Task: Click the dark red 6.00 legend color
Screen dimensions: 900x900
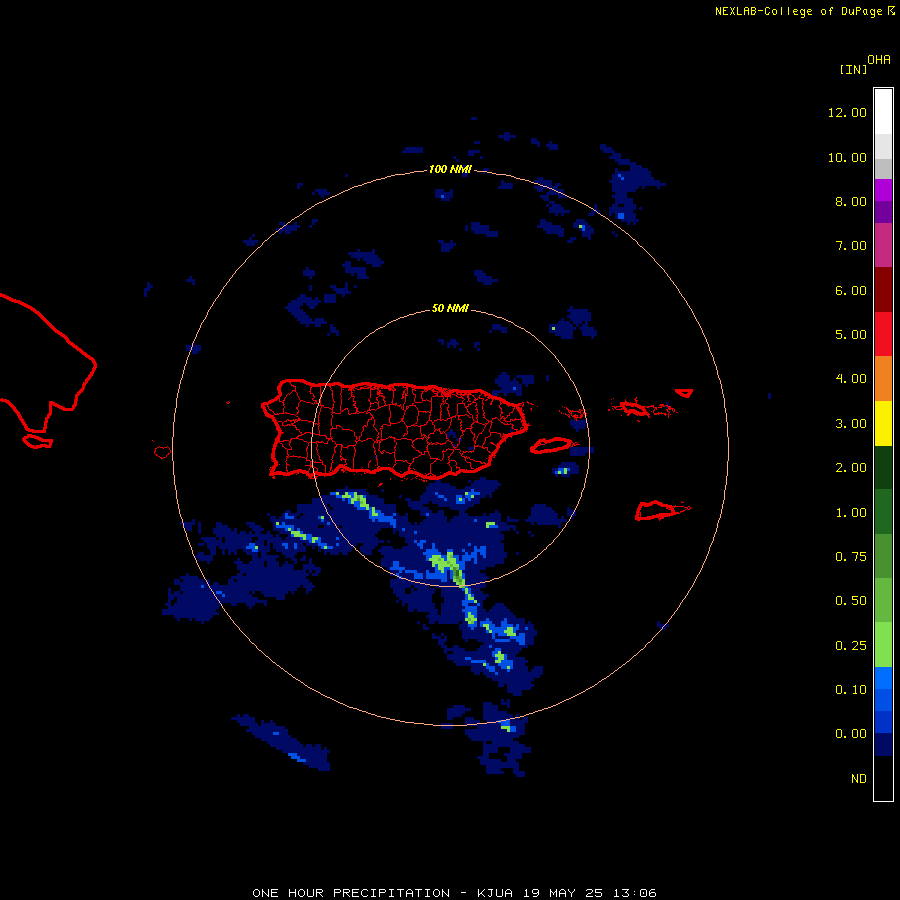Action: point(883,290)
